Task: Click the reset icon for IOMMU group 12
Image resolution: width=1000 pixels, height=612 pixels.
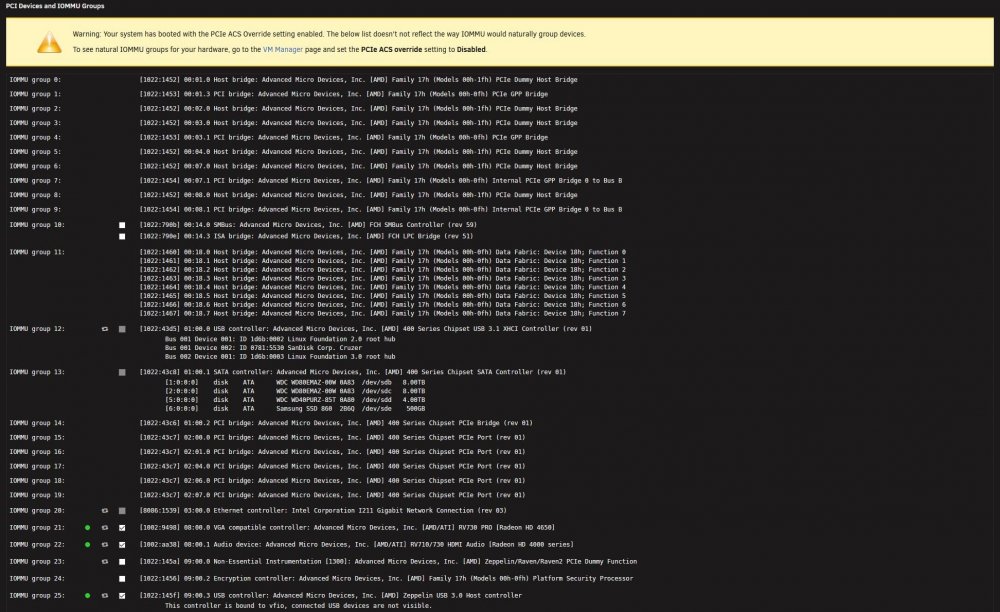Action: [x=105, y=329]
